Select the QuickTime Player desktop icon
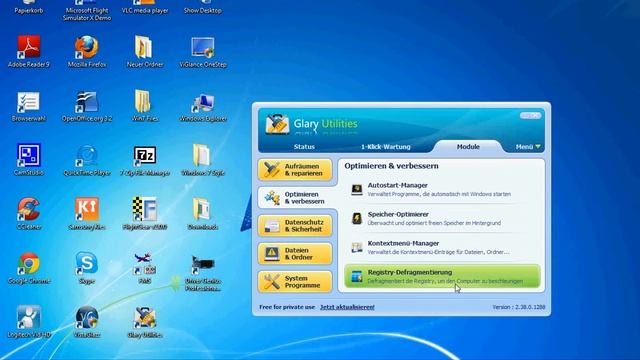 click(87, 156)
